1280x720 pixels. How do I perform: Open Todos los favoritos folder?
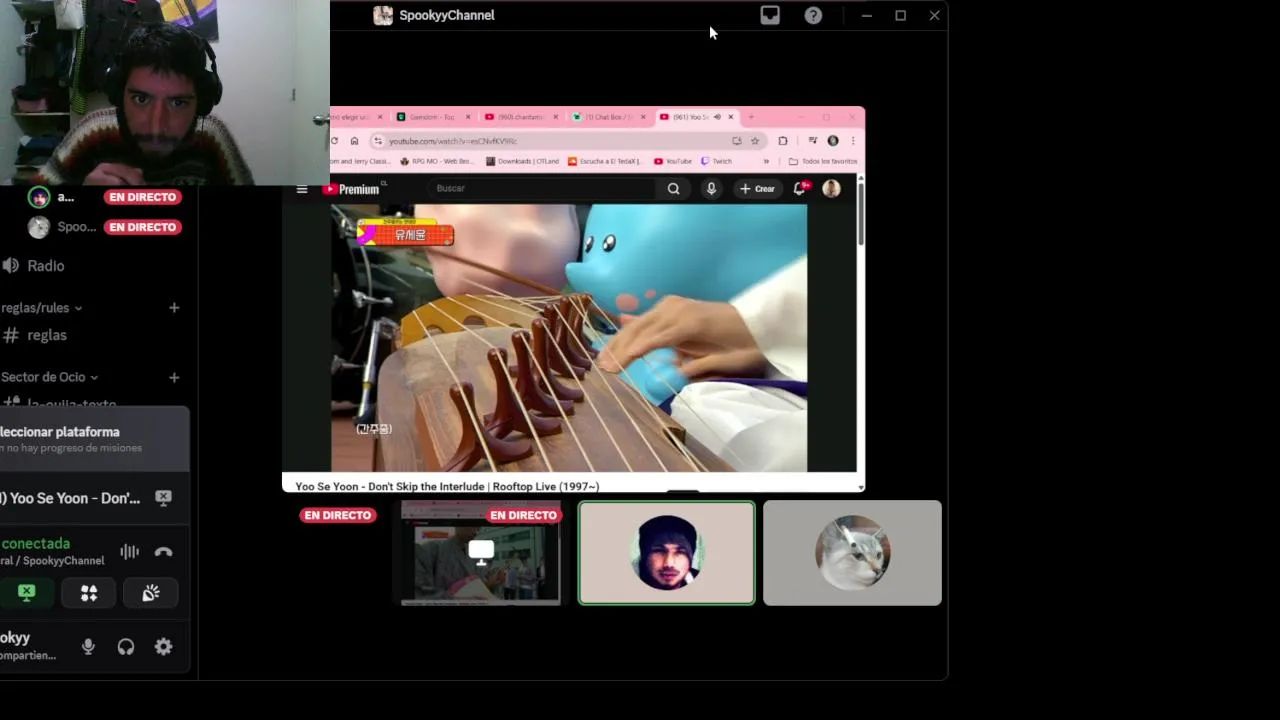[823, 161]
